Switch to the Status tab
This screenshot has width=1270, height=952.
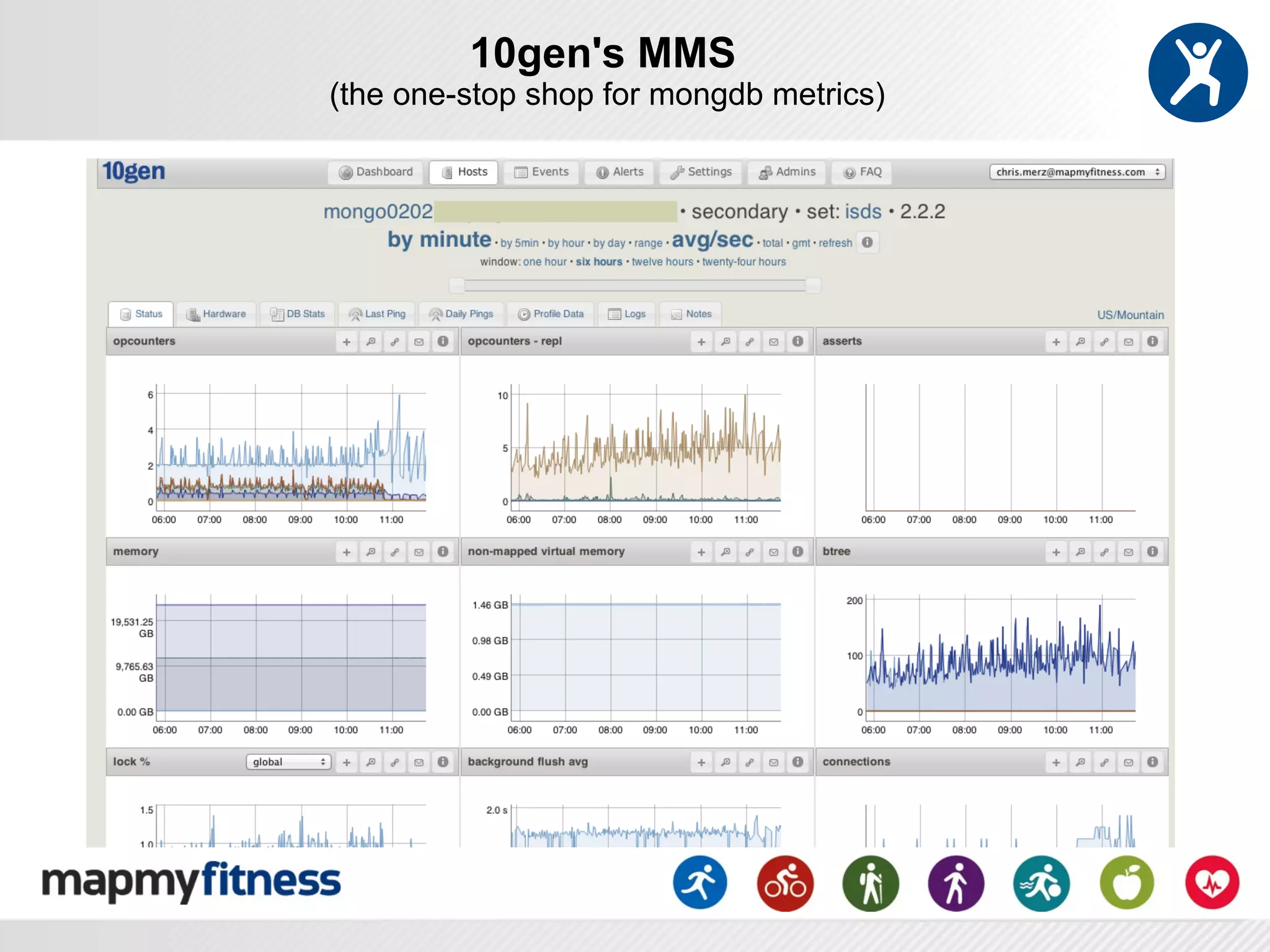click(x=141, y=314)
